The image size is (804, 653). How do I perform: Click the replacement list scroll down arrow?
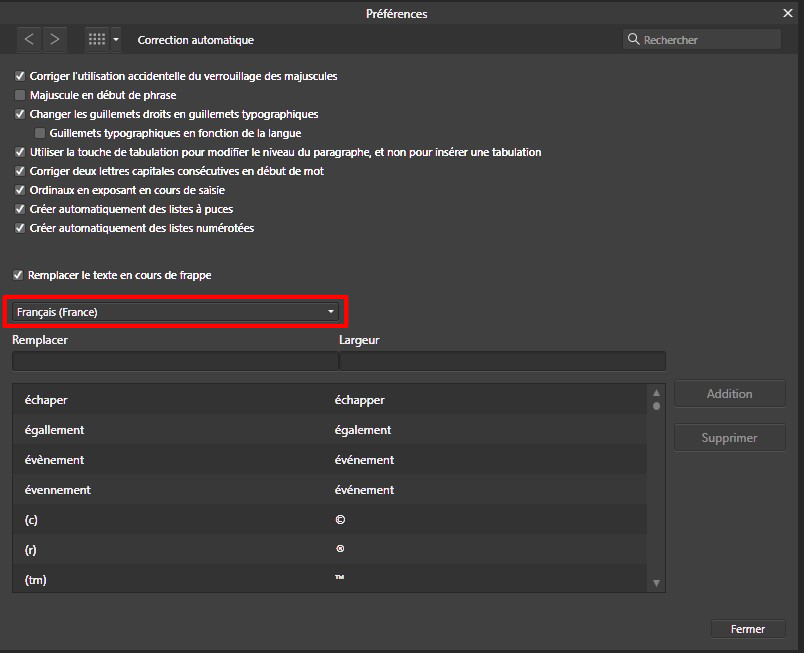(x=656, y=583)
